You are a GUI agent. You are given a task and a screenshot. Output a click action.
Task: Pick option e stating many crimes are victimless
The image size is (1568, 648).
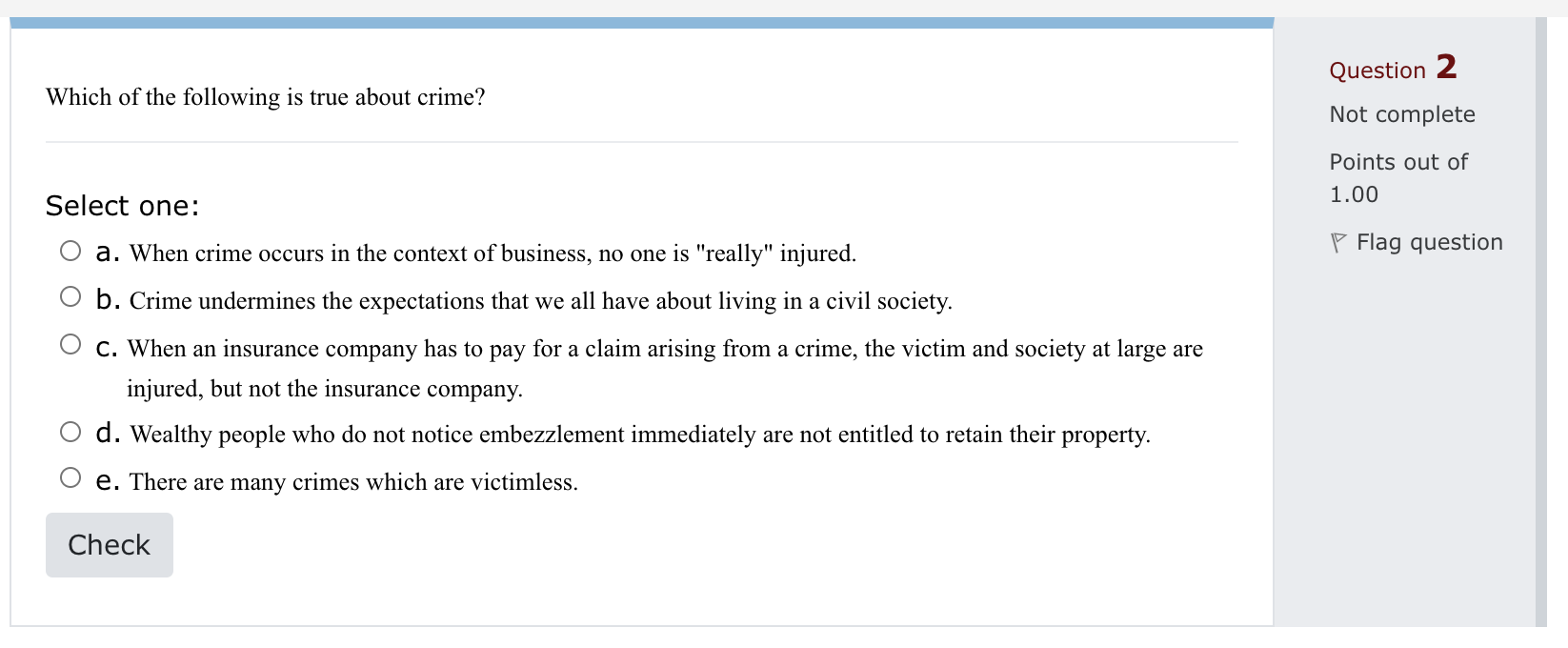point(70,476)
